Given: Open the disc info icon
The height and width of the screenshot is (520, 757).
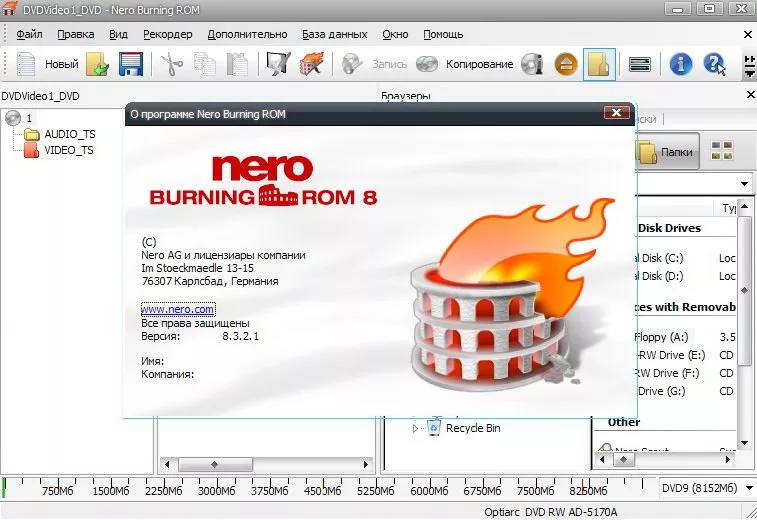Looking at the screenshot, I should tap(533, 64).
